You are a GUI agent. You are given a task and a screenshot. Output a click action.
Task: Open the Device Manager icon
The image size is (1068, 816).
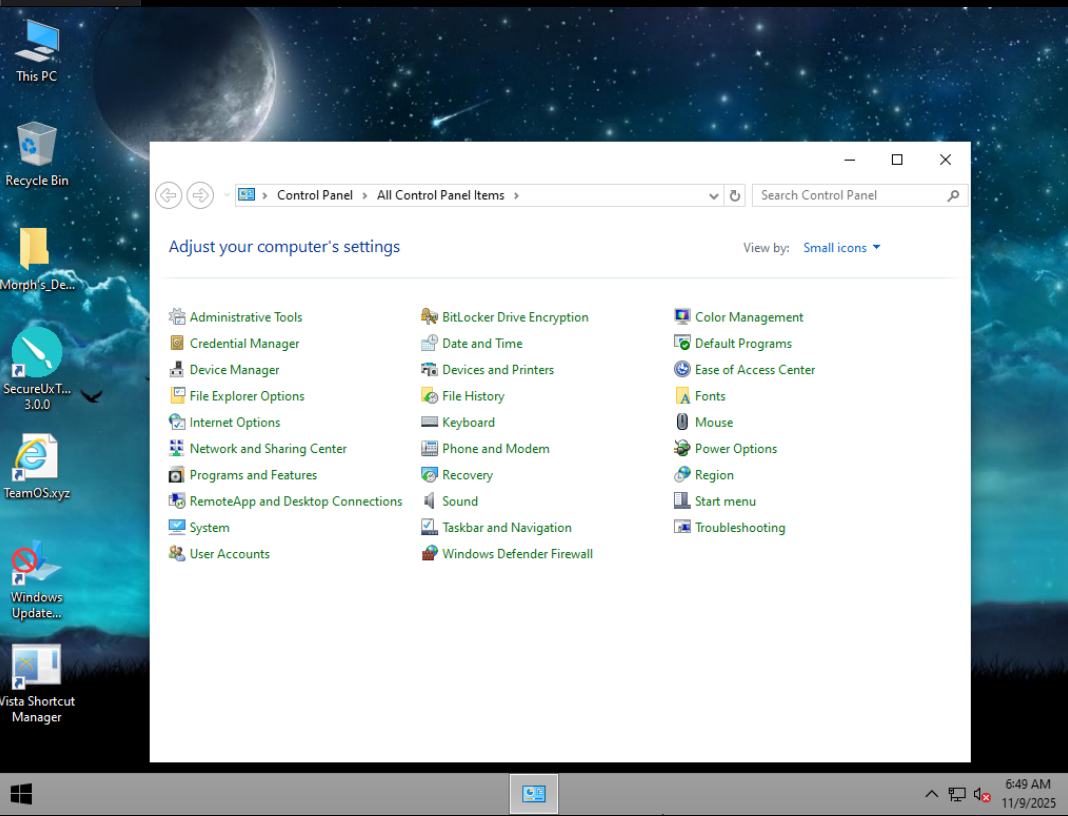coord(177,370)
